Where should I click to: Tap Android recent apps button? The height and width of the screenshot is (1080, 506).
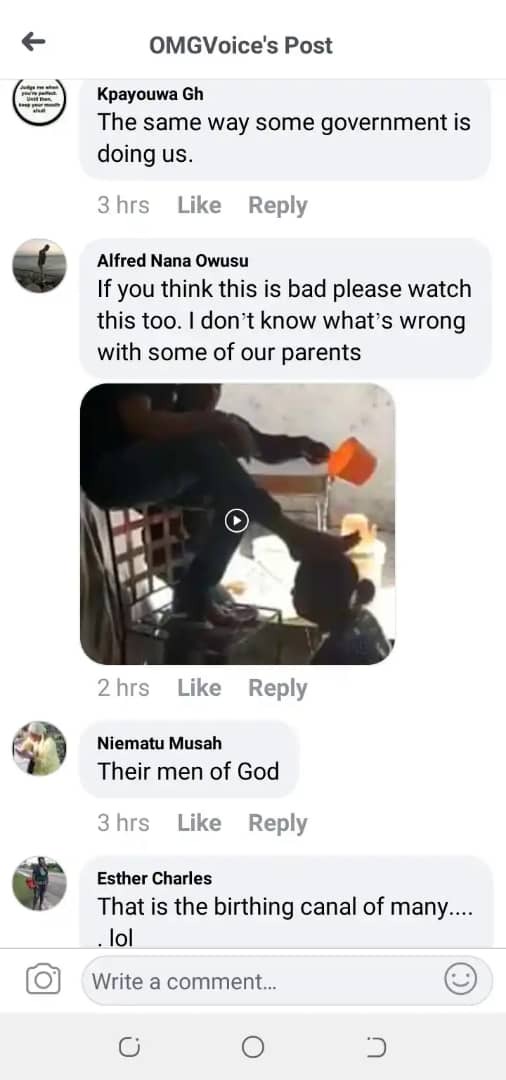(129, 1048)
